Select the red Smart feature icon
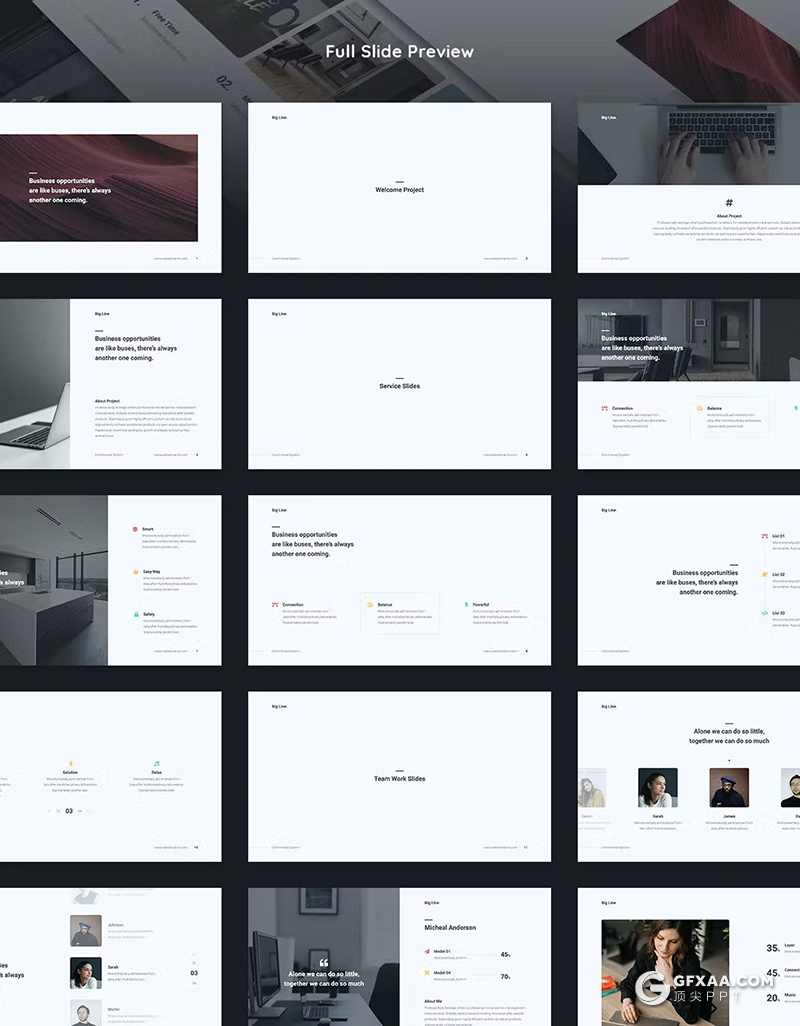 tap(135, 529)
